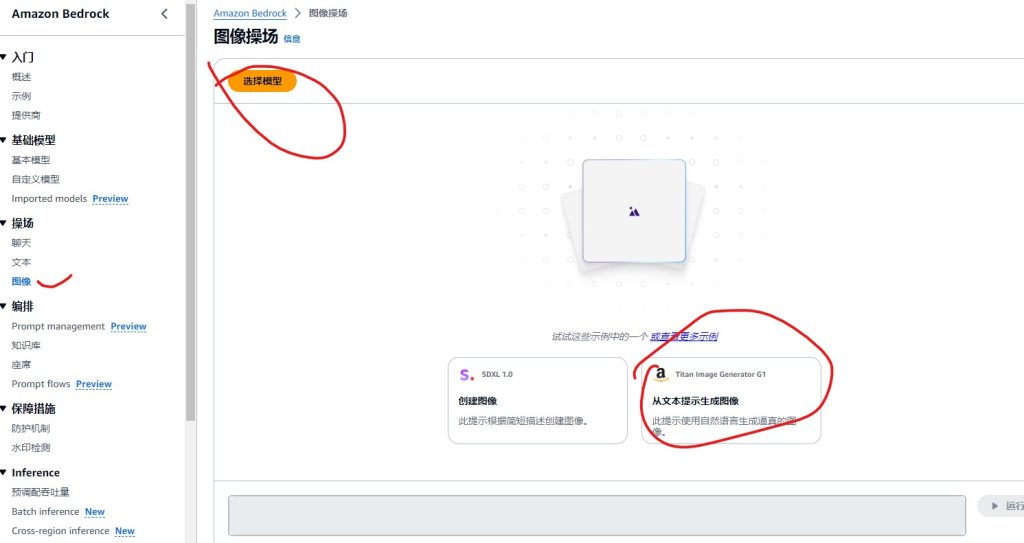This screenshot has width=1024, height=543.
Task: Click the 运行 run button
Action: 1001,506
